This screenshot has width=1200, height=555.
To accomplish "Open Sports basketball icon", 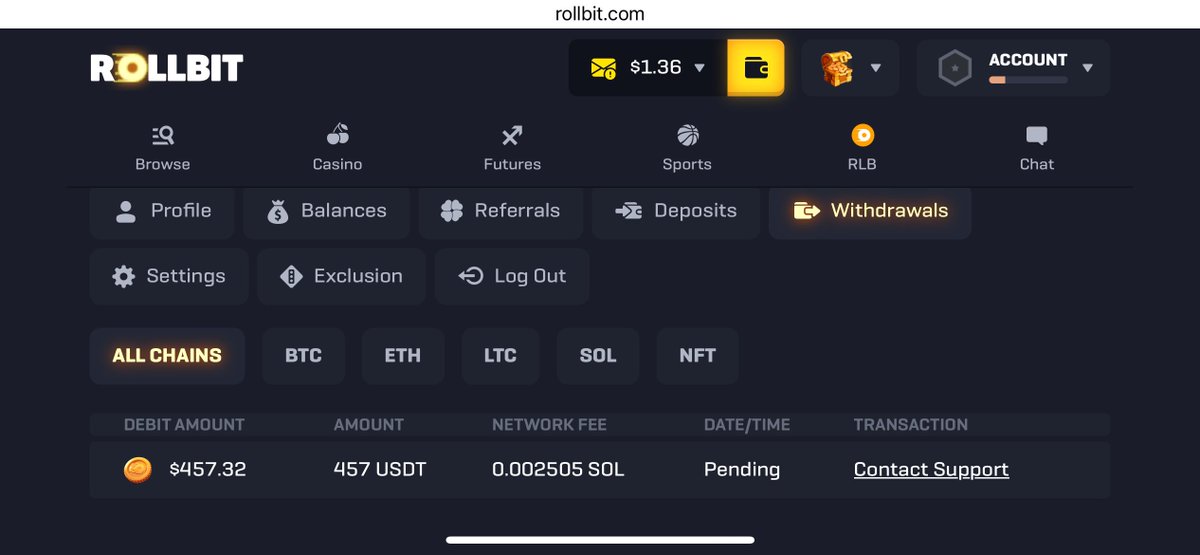I will (x=687, y=135).
